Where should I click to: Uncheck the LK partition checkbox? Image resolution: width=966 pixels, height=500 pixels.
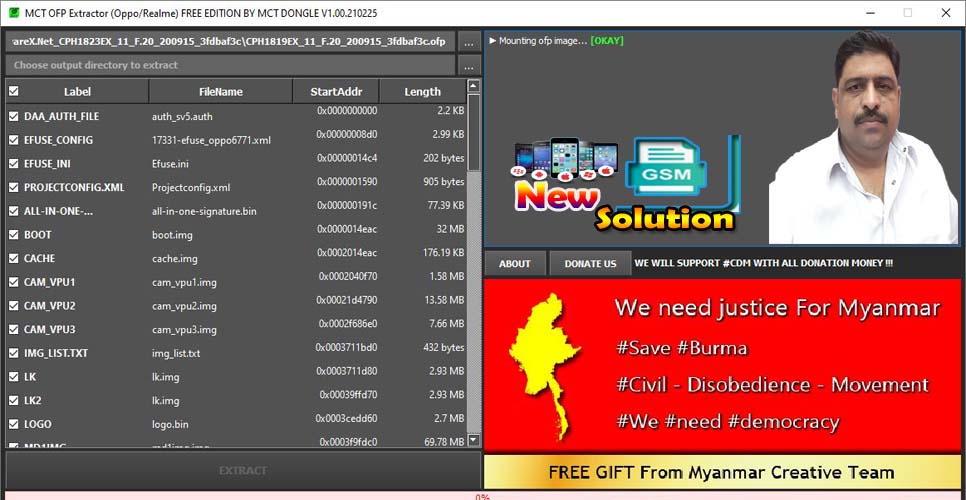pyautogui.click(x=14, y=377)
